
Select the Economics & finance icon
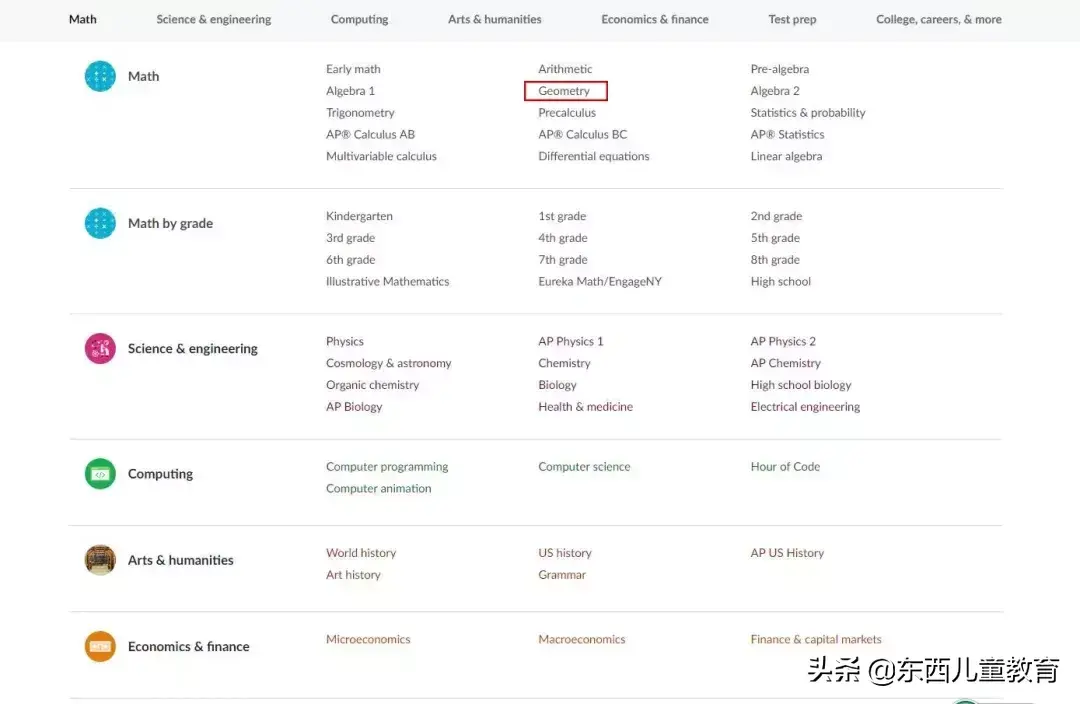point(99,646)
